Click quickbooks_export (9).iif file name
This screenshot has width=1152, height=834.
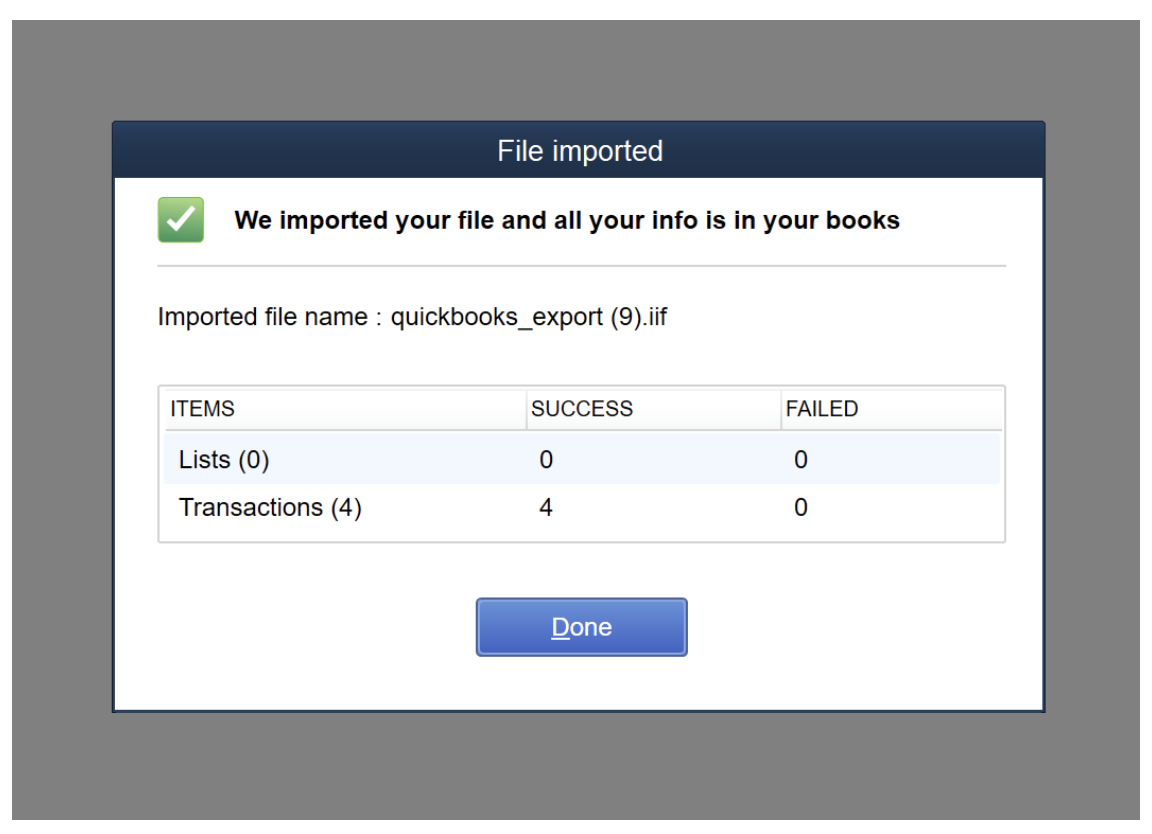tap(529, 317)
